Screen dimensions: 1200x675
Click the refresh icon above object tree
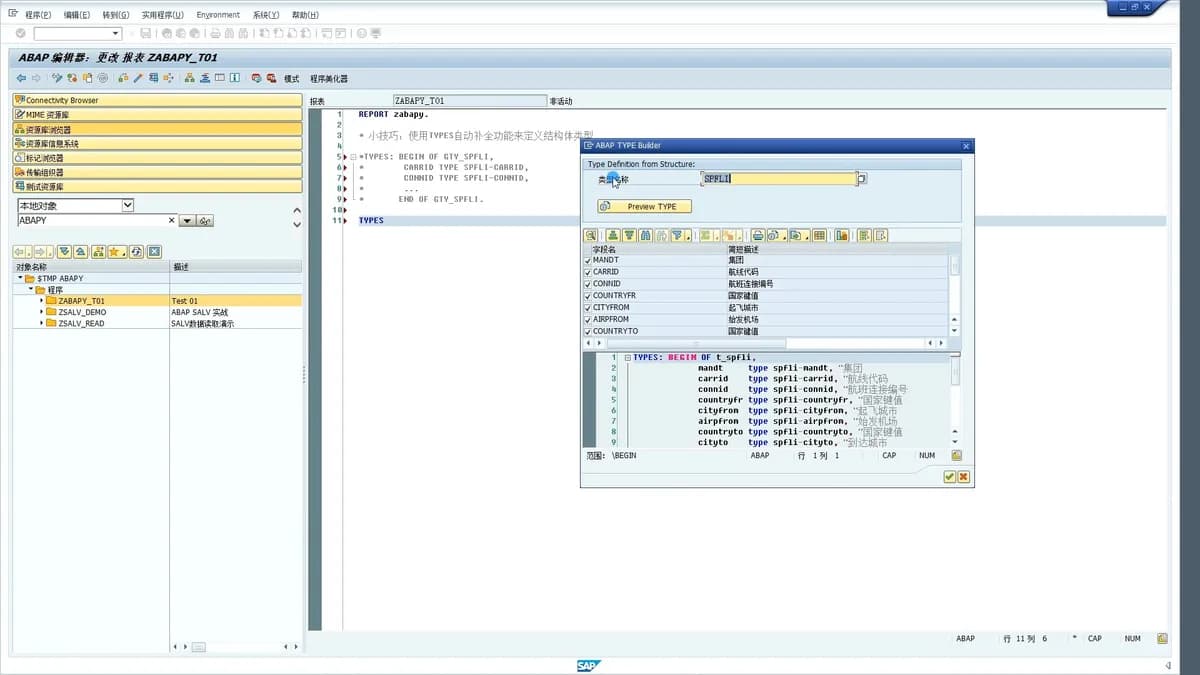click(x=136, y=251)
